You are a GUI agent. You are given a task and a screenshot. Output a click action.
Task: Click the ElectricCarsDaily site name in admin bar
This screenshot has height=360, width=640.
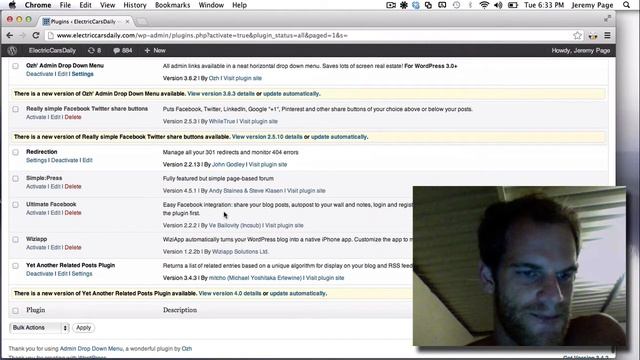pyautogui.click(x=52, y=51)
